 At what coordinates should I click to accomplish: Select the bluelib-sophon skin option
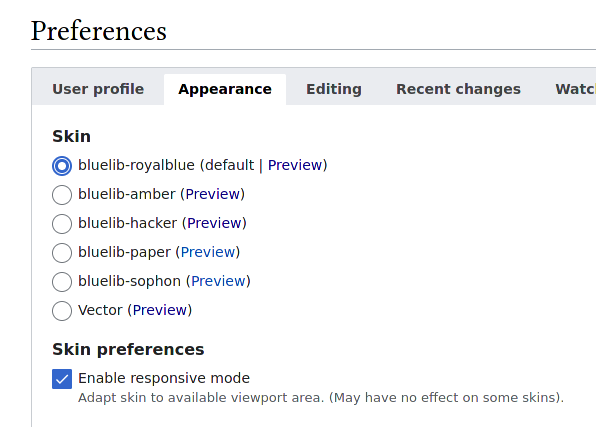pyautogui.click(x=62, y=282)
